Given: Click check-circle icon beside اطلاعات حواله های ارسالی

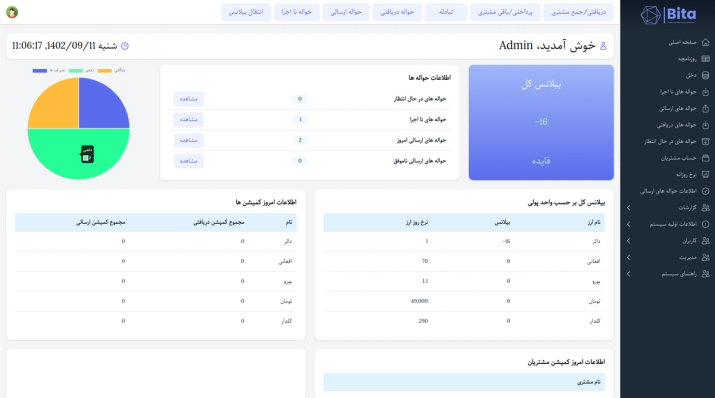Looking at the screenshot, I should [x=705, y=191].
